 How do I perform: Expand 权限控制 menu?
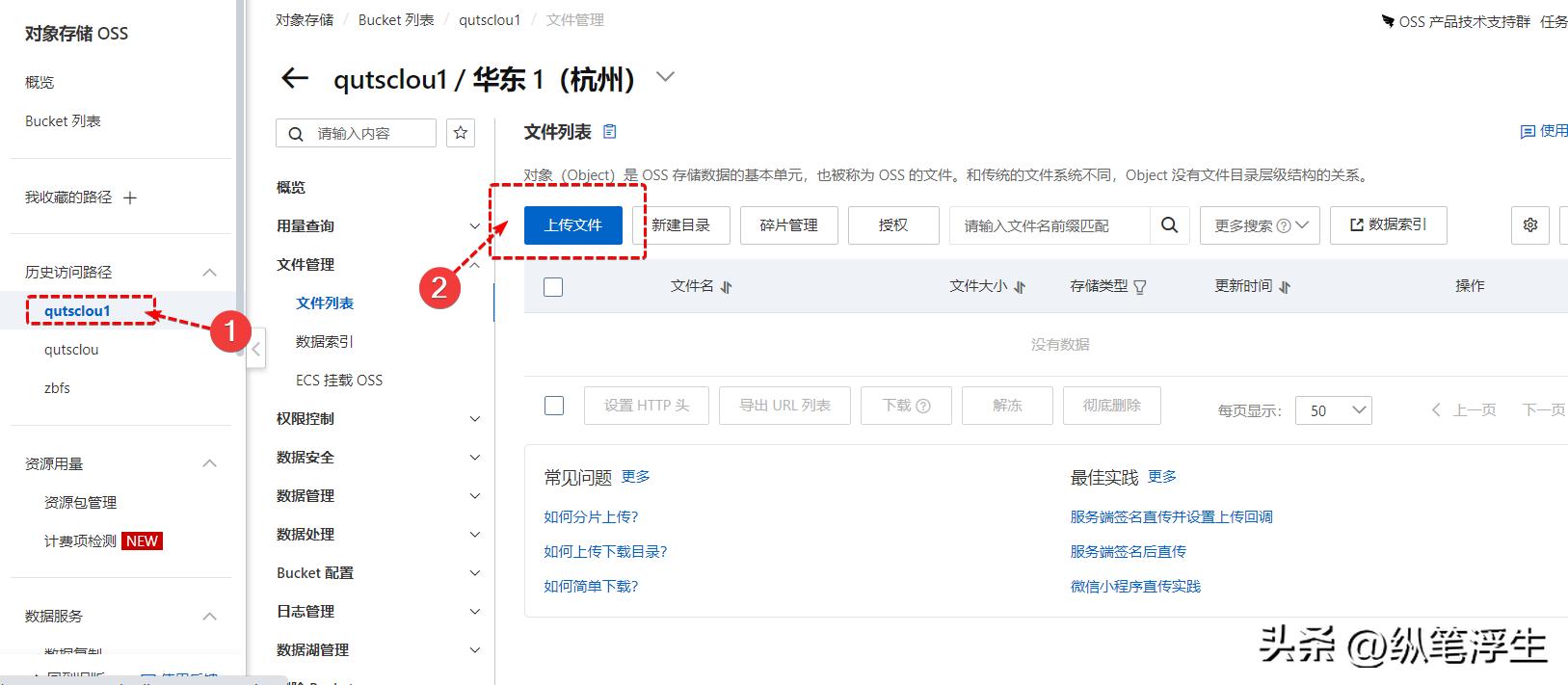click(x=474, y=419)
